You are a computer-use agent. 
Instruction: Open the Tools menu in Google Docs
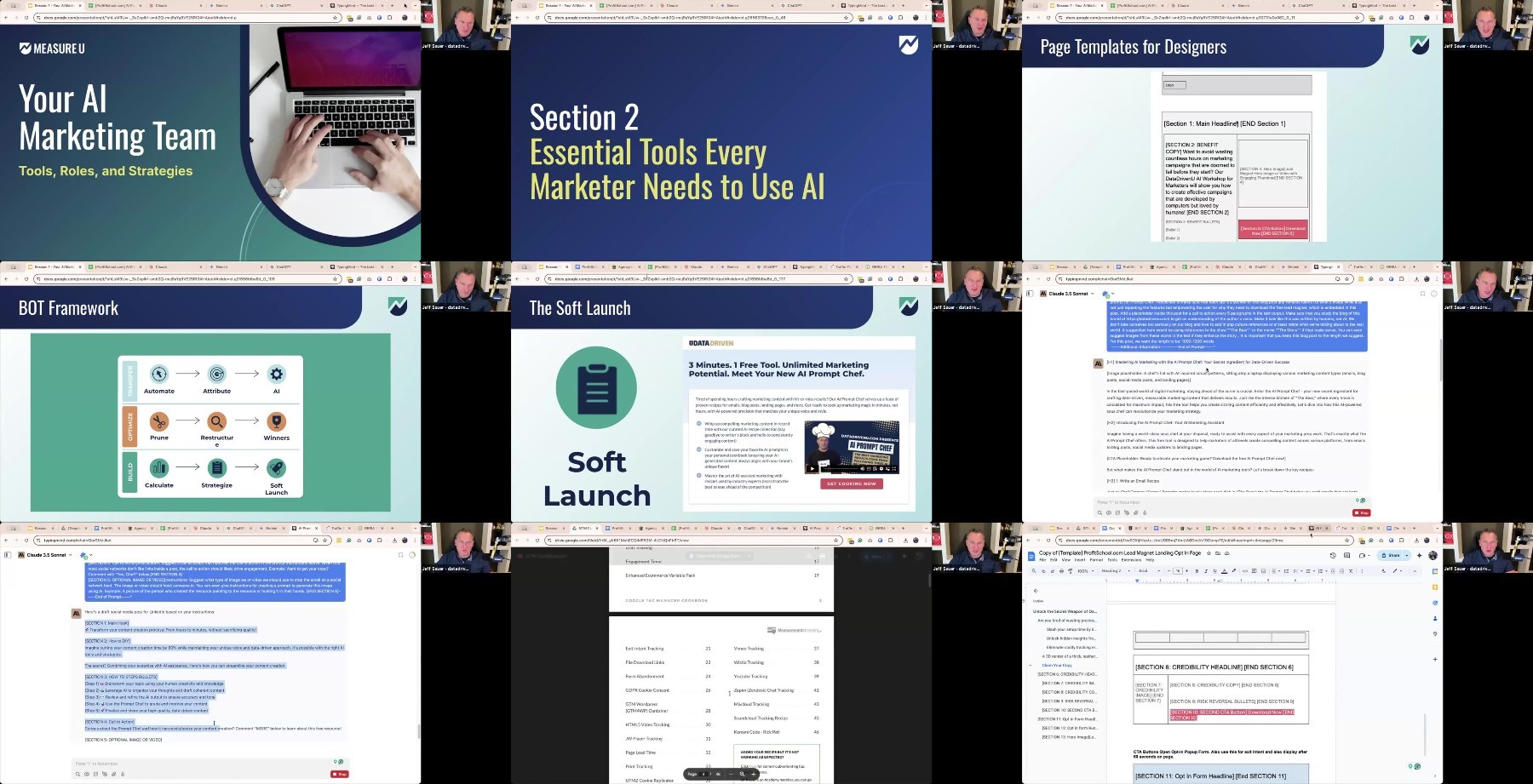coord(1112,559)
